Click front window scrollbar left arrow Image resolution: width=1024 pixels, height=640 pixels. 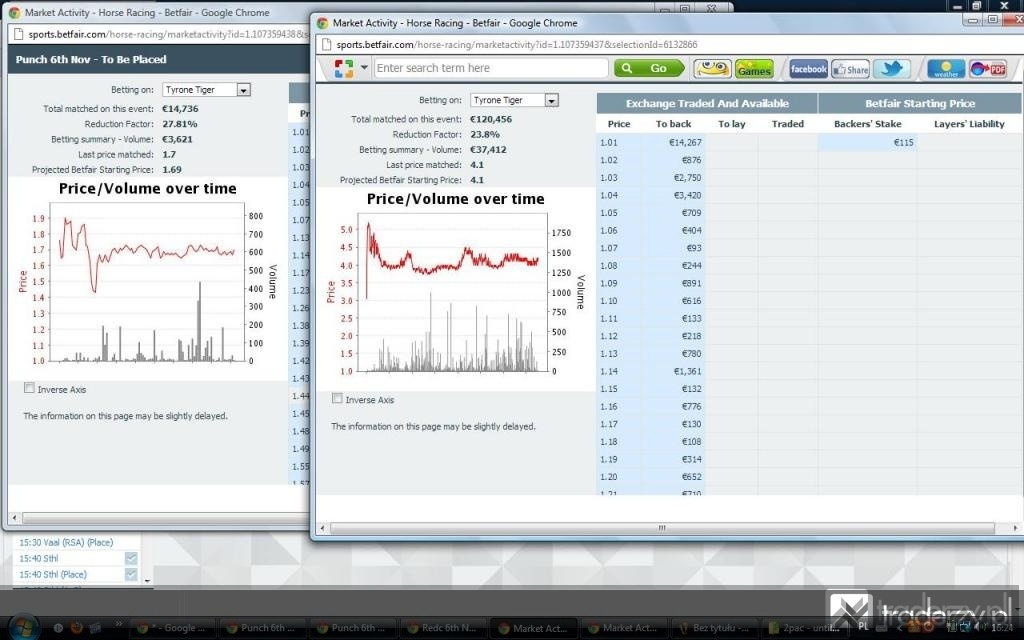tap(322, 528)
